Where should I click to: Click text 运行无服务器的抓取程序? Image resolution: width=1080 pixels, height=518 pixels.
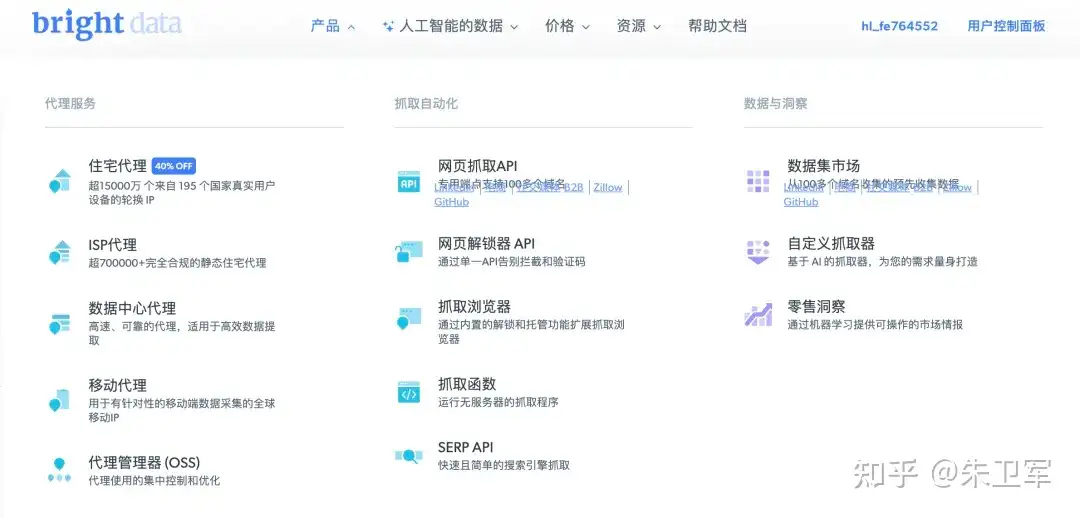tap(498, 402)
